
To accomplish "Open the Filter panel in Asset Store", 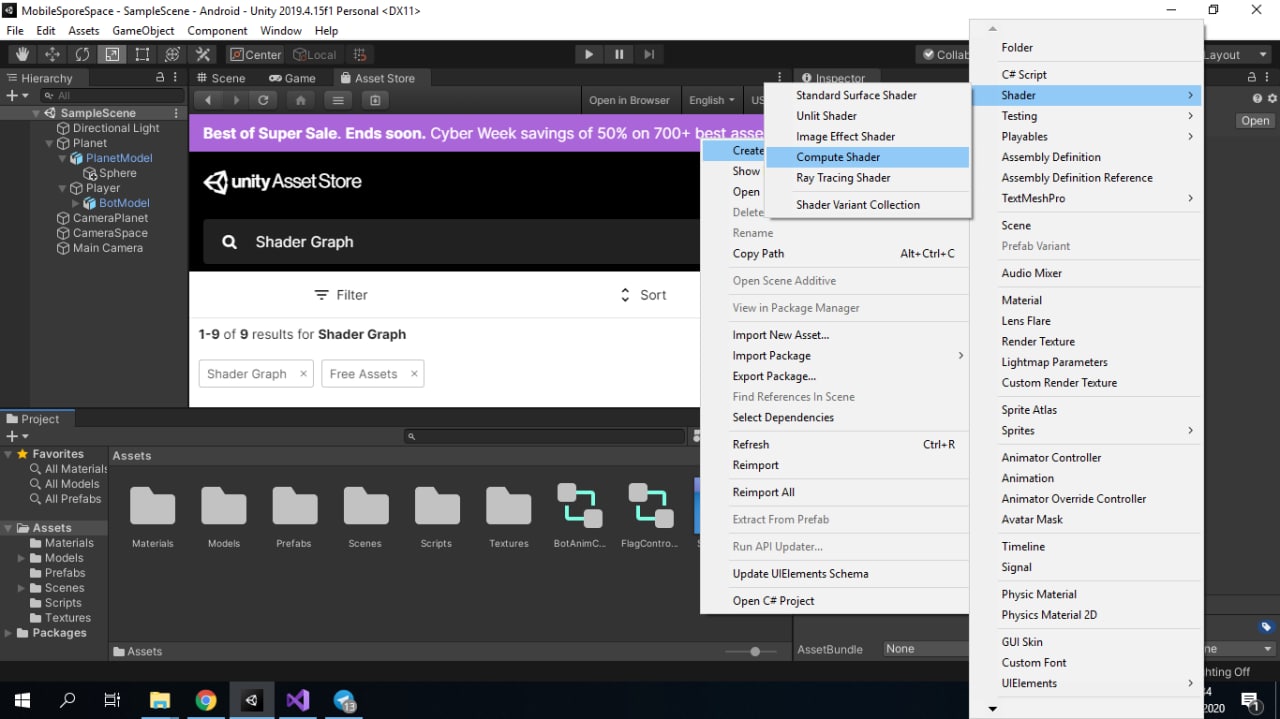I will point(341,295).
